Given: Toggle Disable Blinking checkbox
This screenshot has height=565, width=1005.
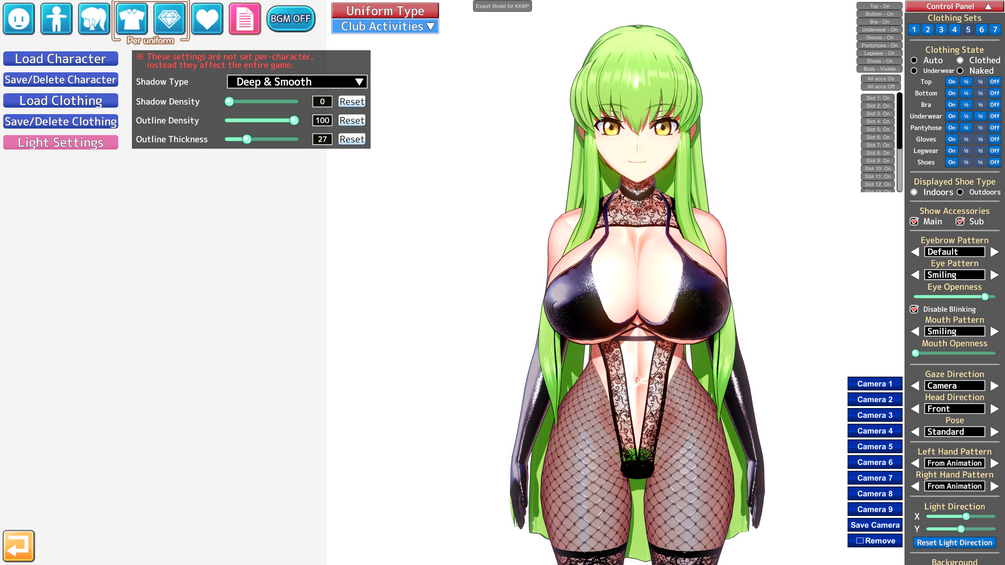Looking at the screenshot, I should point(914,309).
